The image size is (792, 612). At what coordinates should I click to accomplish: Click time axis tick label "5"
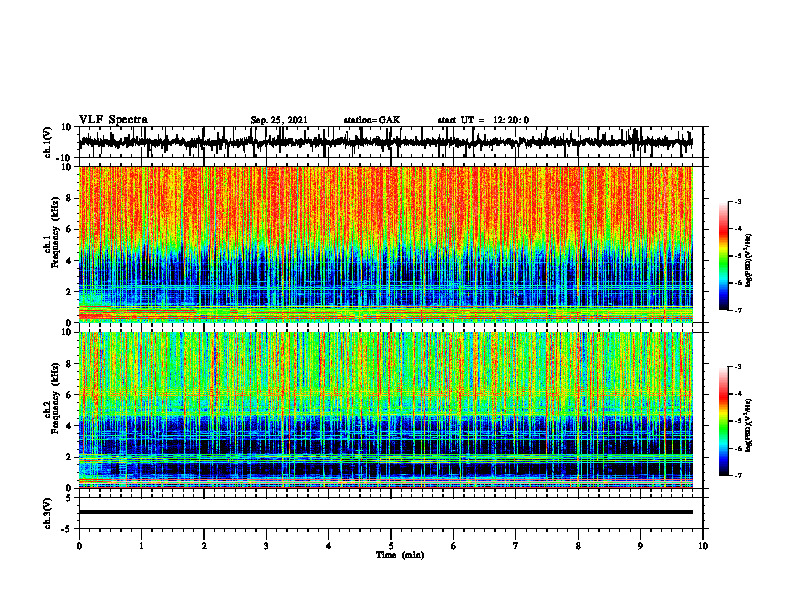click(x=391, y=546)
